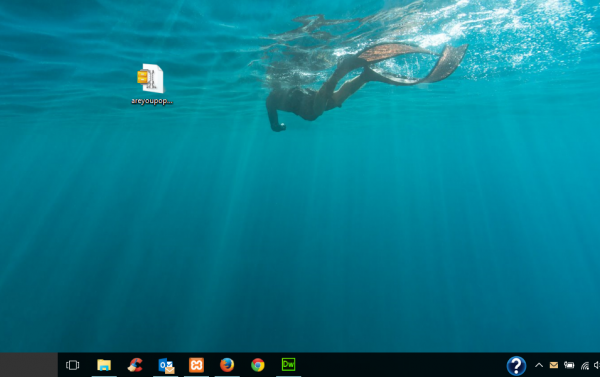
Task: Show battery and power status
Action: 569,365
